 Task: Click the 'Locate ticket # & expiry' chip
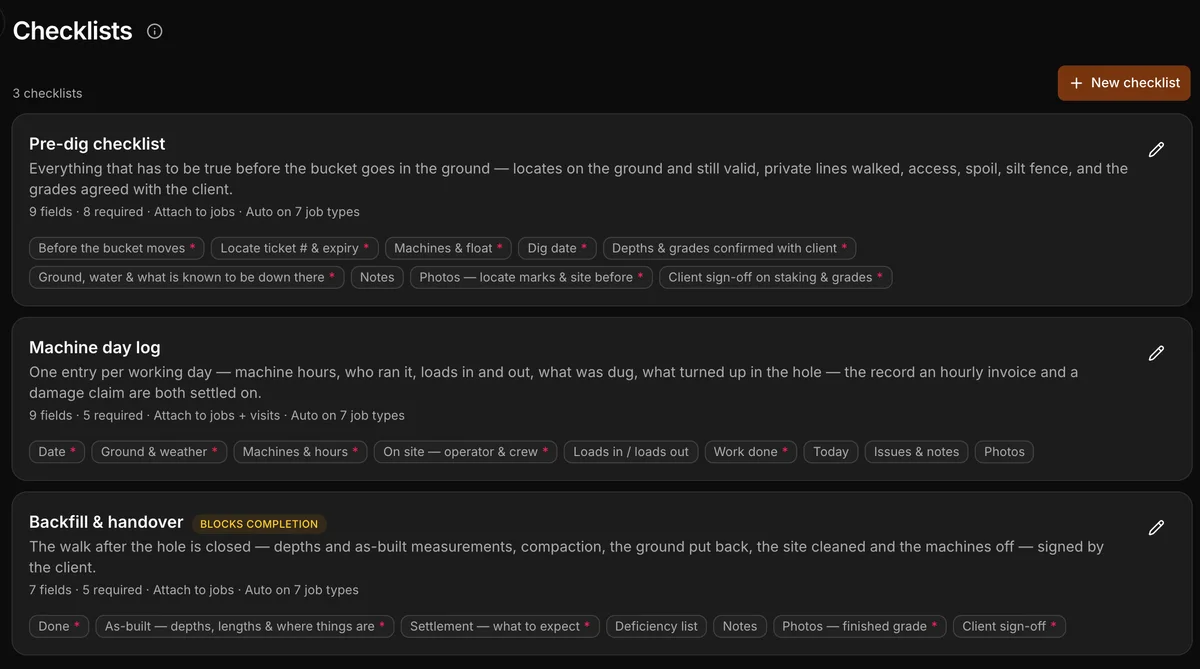click(294, 248)
